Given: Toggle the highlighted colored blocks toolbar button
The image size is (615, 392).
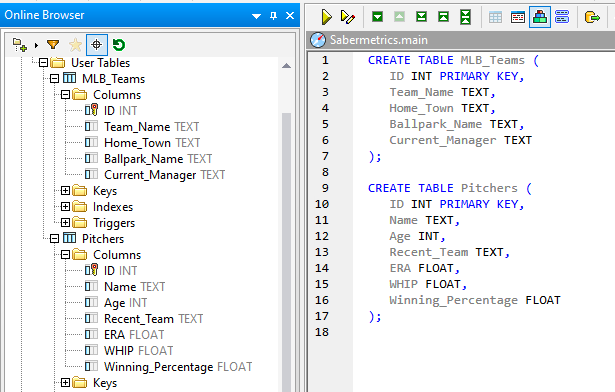Looking at the screenshot, I should tap(540, 17).
